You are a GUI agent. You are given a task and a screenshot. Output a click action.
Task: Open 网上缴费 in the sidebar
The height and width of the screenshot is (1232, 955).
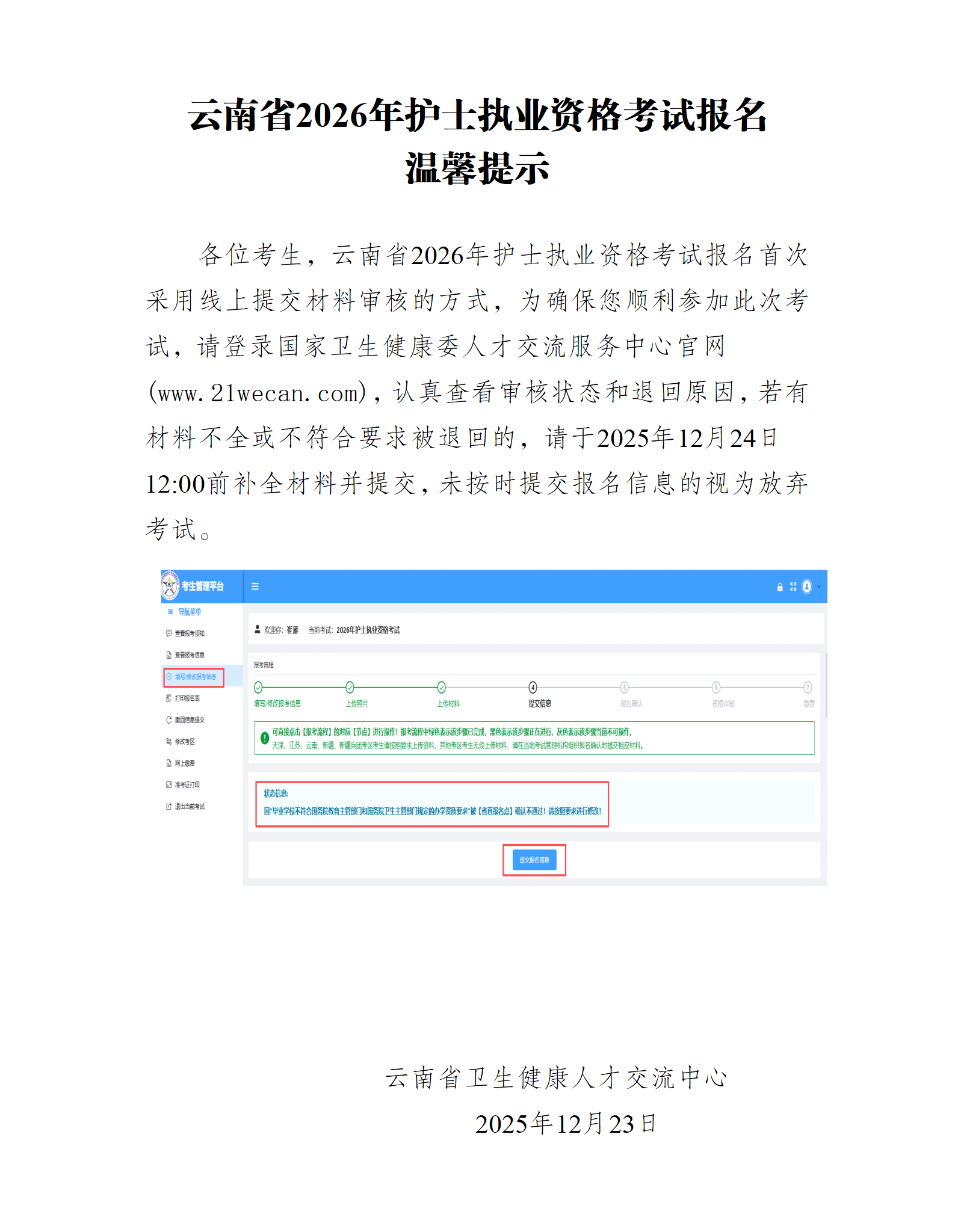point(185,763)
